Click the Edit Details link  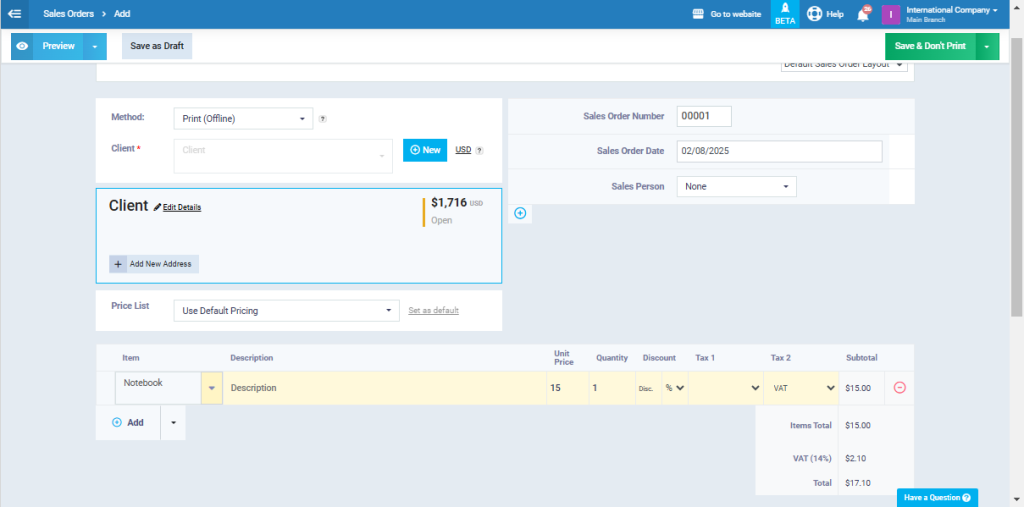[x=182, y=207]
